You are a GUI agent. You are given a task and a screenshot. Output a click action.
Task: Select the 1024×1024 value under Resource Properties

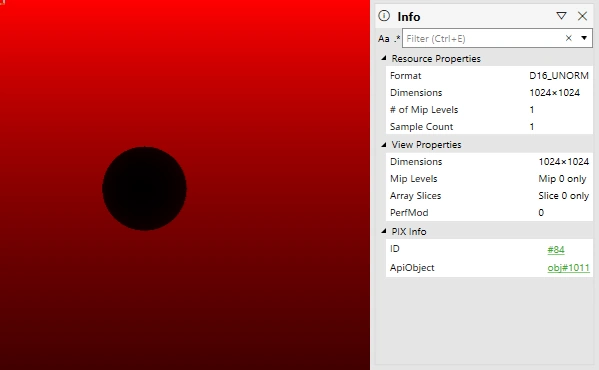tap(555, 93)
